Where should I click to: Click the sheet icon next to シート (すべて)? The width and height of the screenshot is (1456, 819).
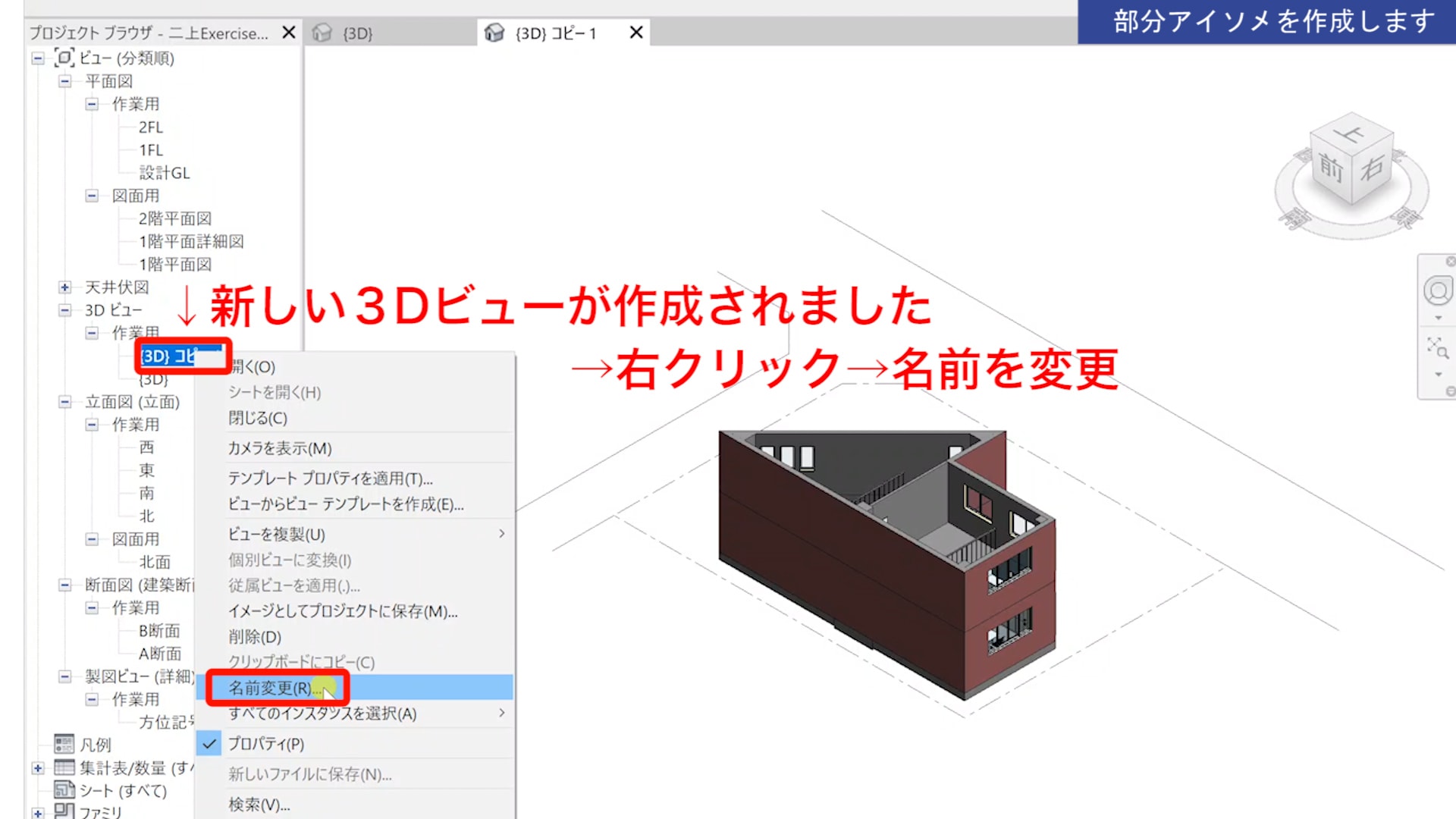click(x=64, y=790)
